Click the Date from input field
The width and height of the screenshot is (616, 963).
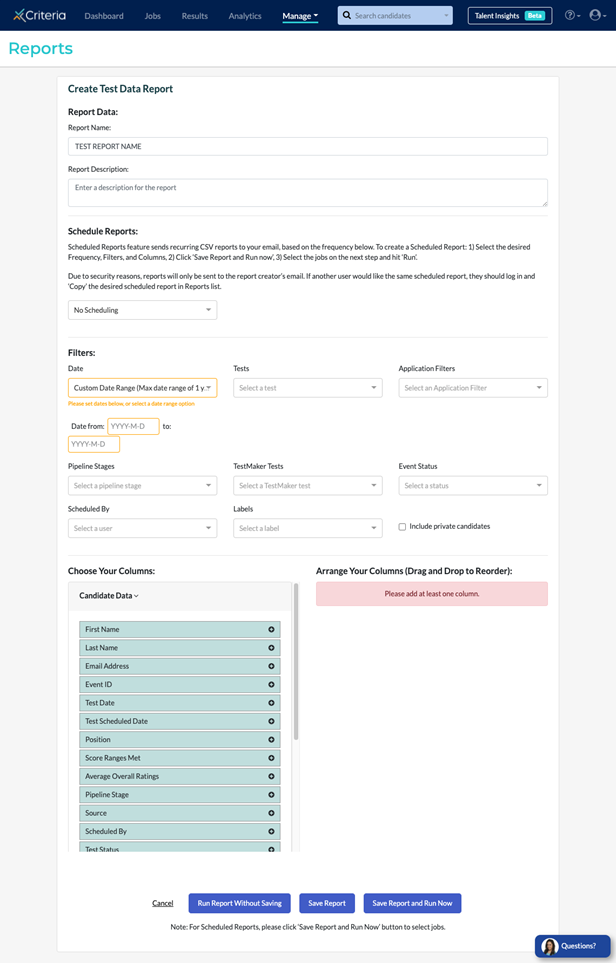133,426
